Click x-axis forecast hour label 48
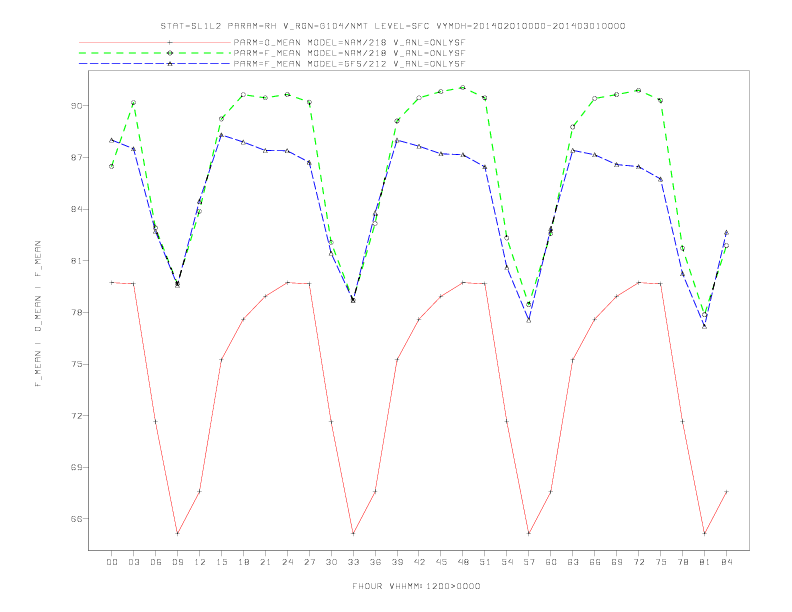The height and width of the screenshot is (612, 792). 463,562
